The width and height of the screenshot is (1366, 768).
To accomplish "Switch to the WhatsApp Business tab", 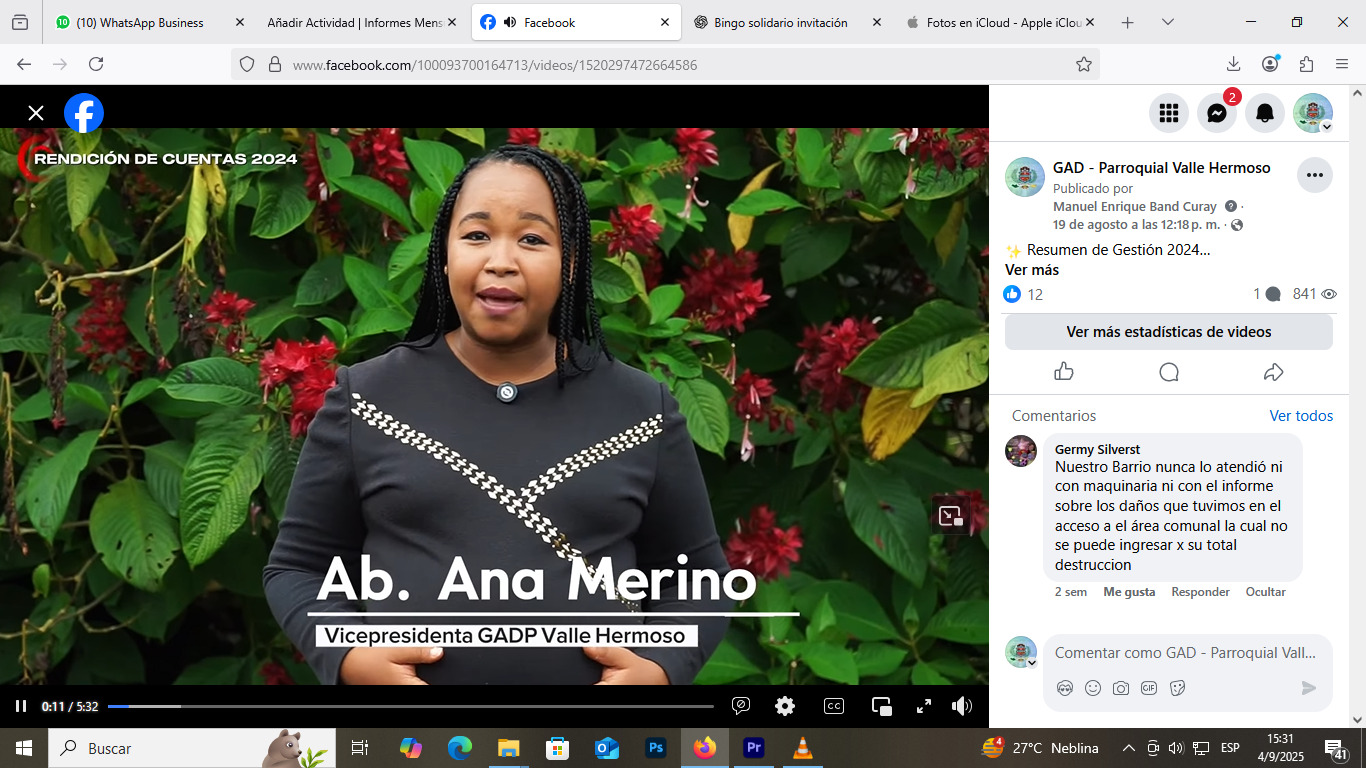I will (x=140, y=22).
